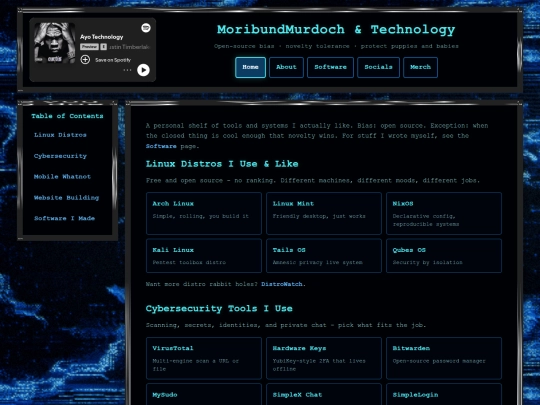Image resolution: width=540 pixels, height=405 pixels.
Task: Click the Save on Spotify text
Action: click(113, 60)
